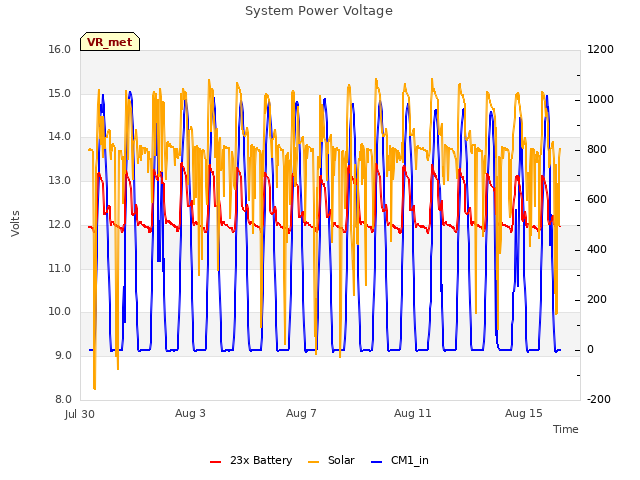Click the 8.0 left axis value
The width and height of the screenshot is (640, 480).
tap(63, 399)
